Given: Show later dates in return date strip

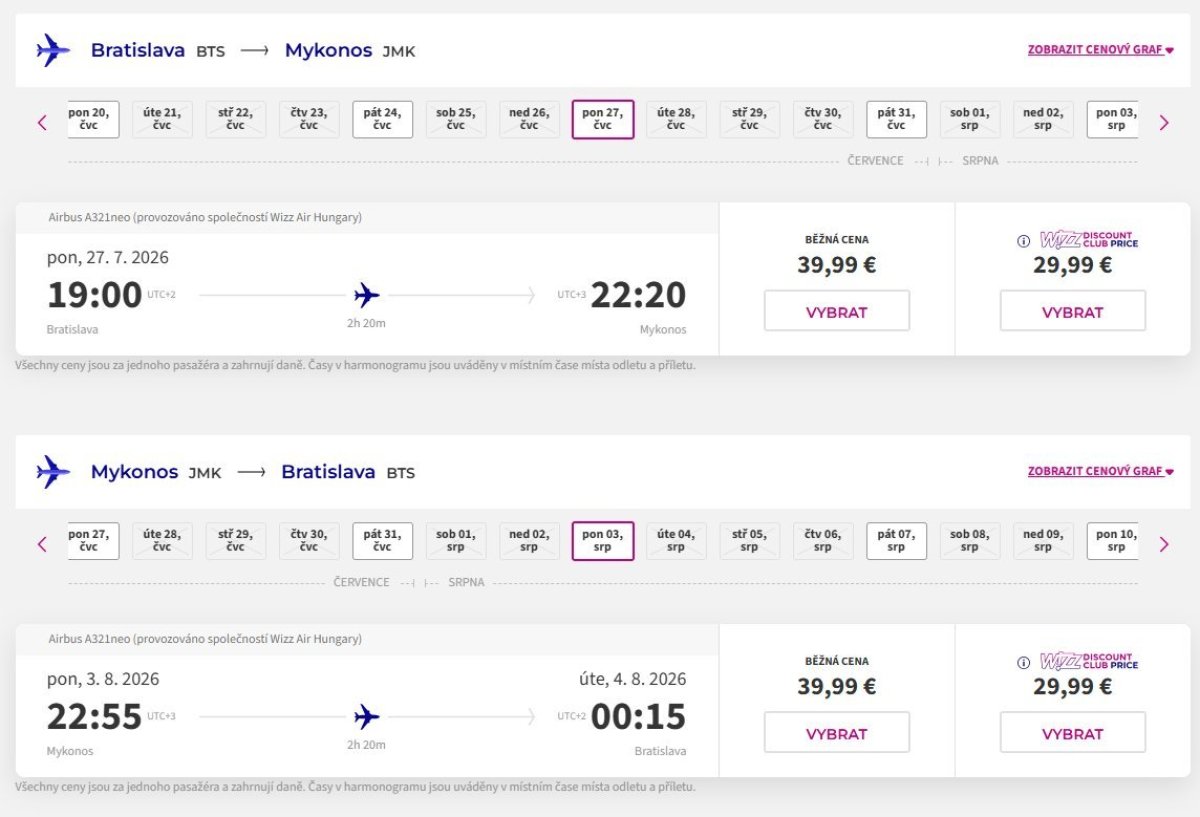Looking at the screenshot, I should click(1164, 545).
